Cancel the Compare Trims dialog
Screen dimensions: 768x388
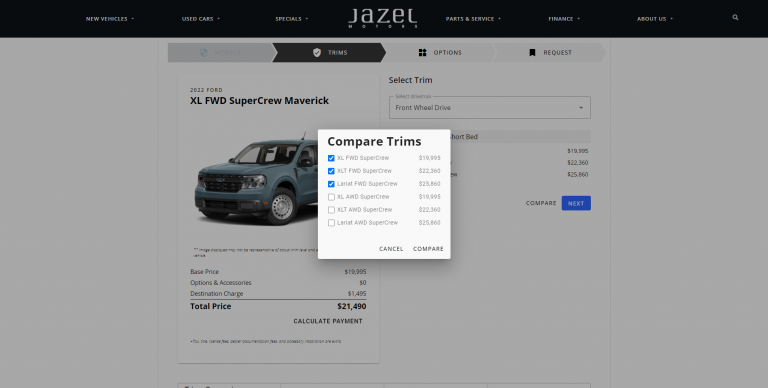pos(391,249)
